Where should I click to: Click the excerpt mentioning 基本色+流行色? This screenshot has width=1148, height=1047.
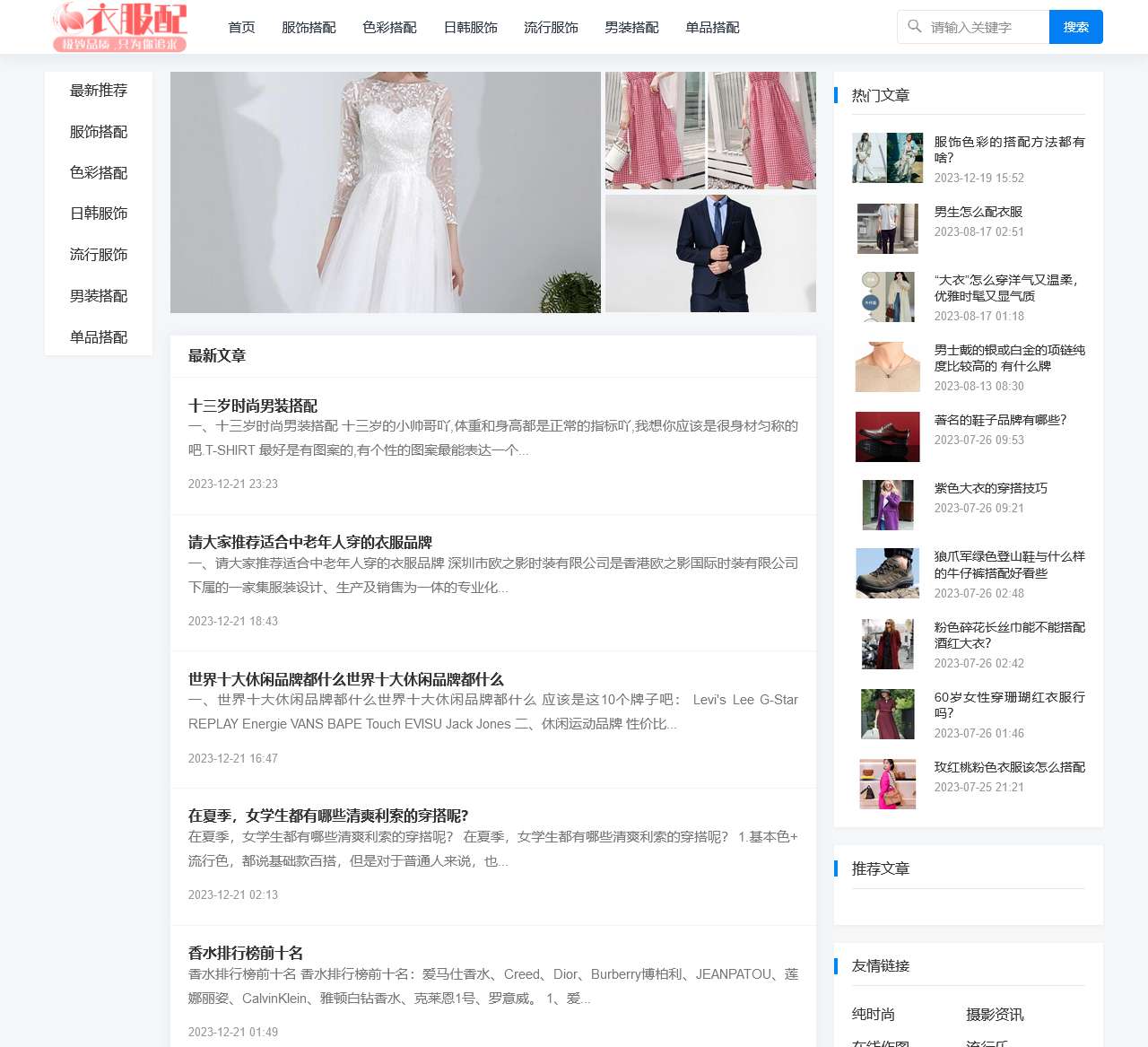tap(493, 849)
